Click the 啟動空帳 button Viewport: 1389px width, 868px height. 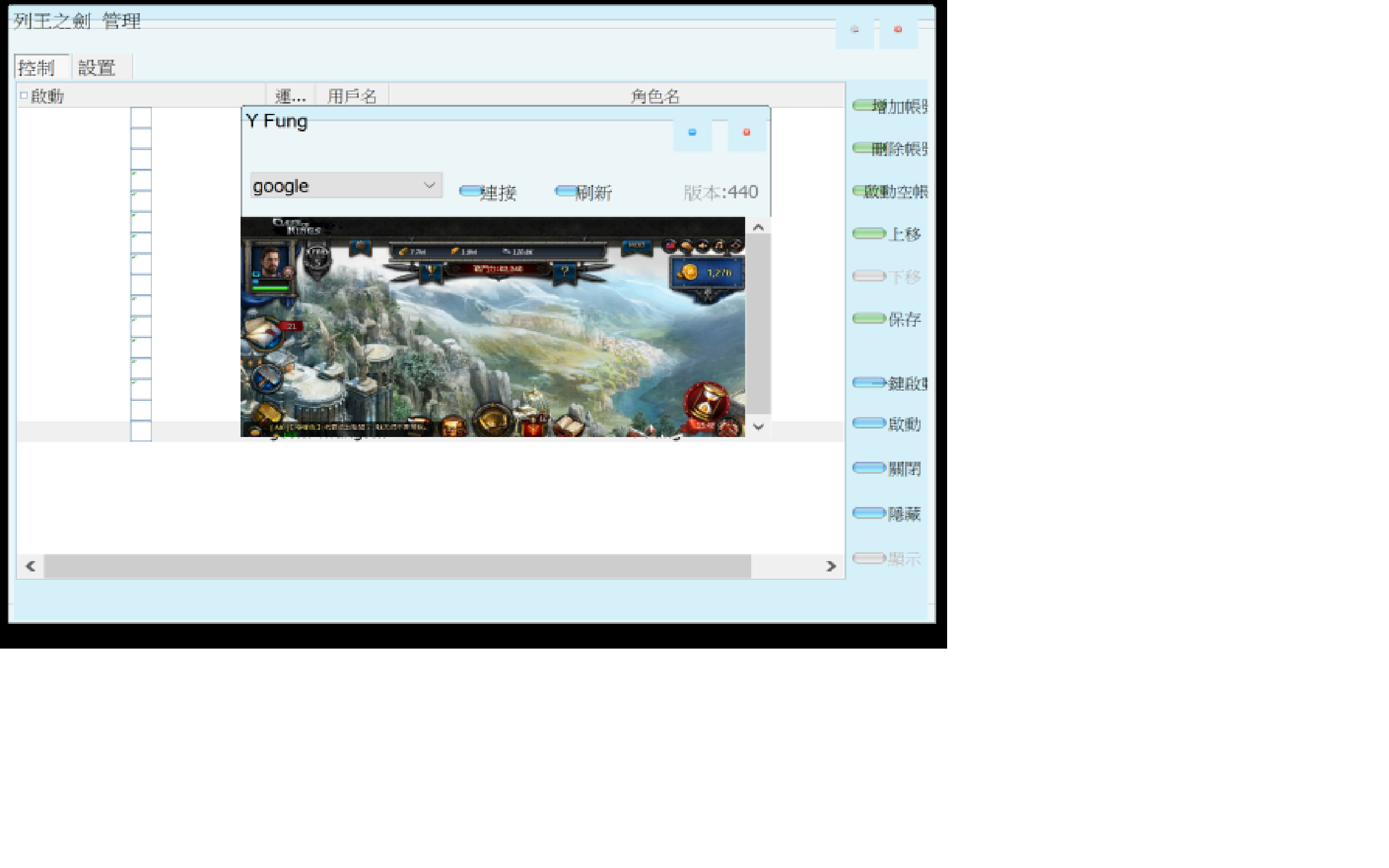tap(890, 191)
